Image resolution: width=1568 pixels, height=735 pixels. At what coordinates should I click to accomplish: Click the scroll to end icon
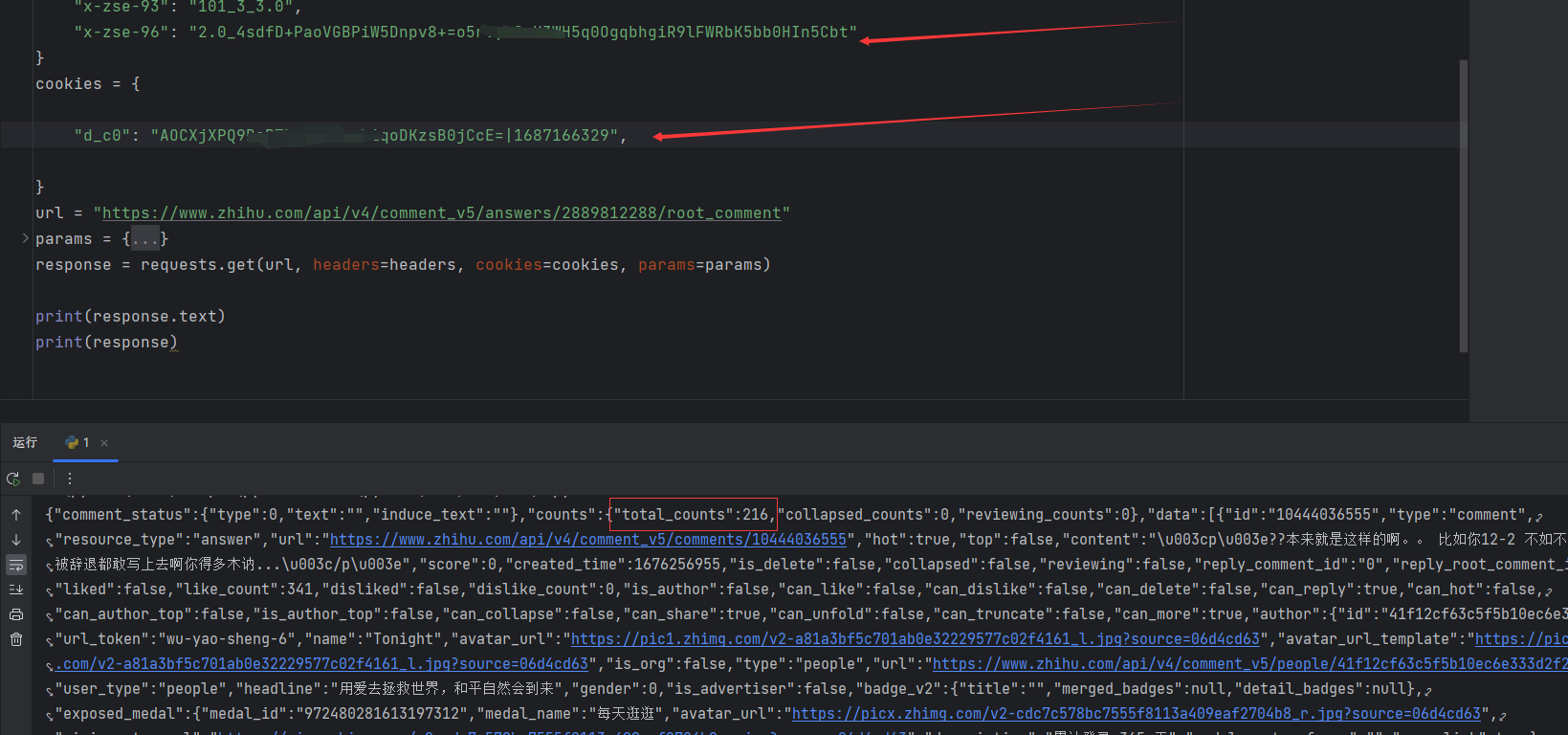tap(16, 590)
